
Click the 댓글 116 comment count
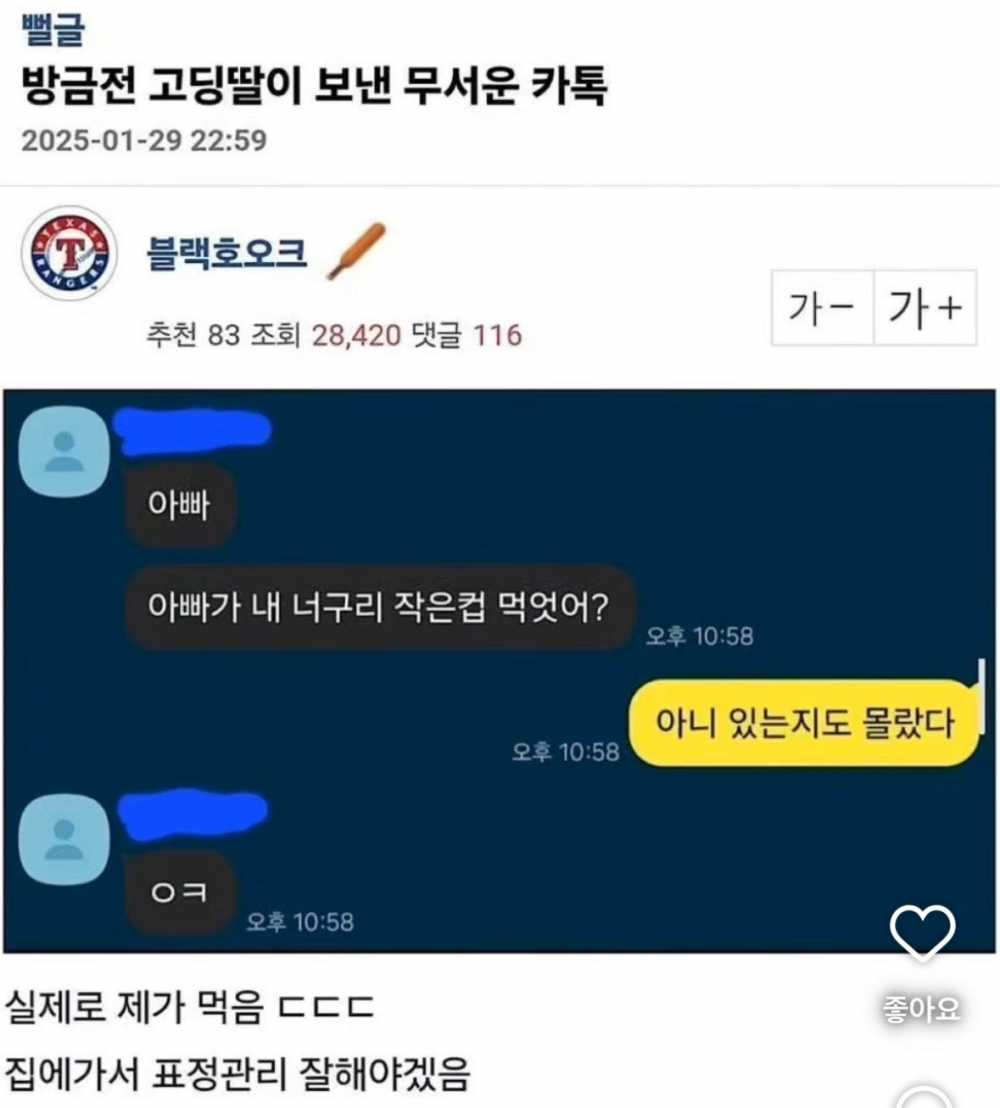[x=466, y=335]
